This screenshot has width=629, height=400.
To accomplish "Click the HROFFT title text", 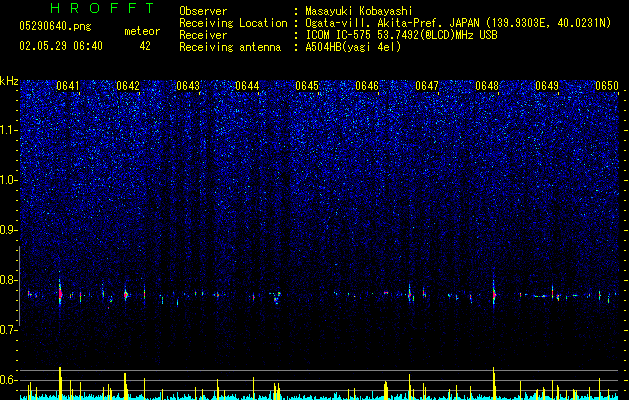I will pyautogui.click(x=103, y=8).
